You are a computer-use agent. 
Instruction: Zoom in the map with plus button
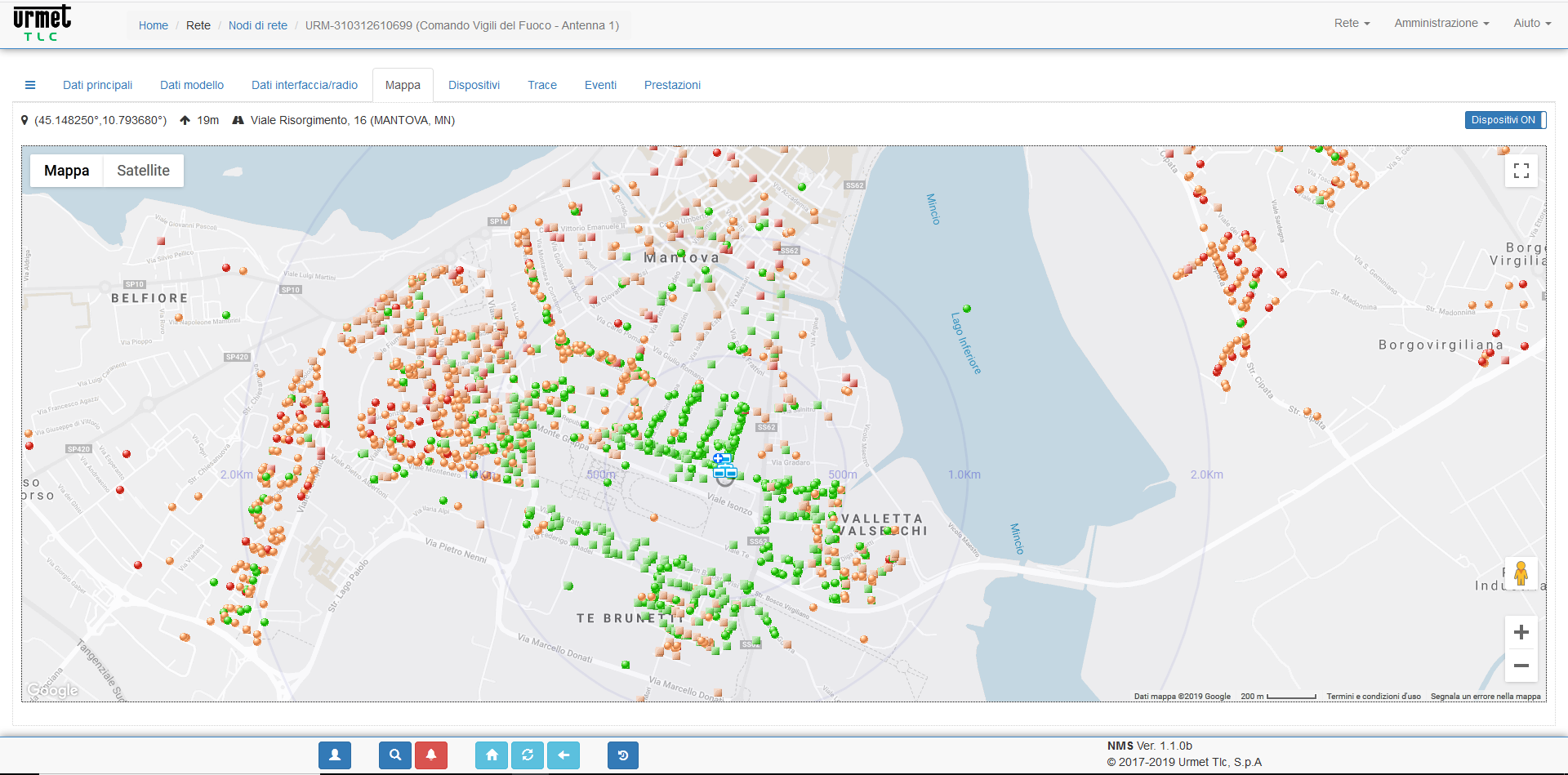point(1521,632)
